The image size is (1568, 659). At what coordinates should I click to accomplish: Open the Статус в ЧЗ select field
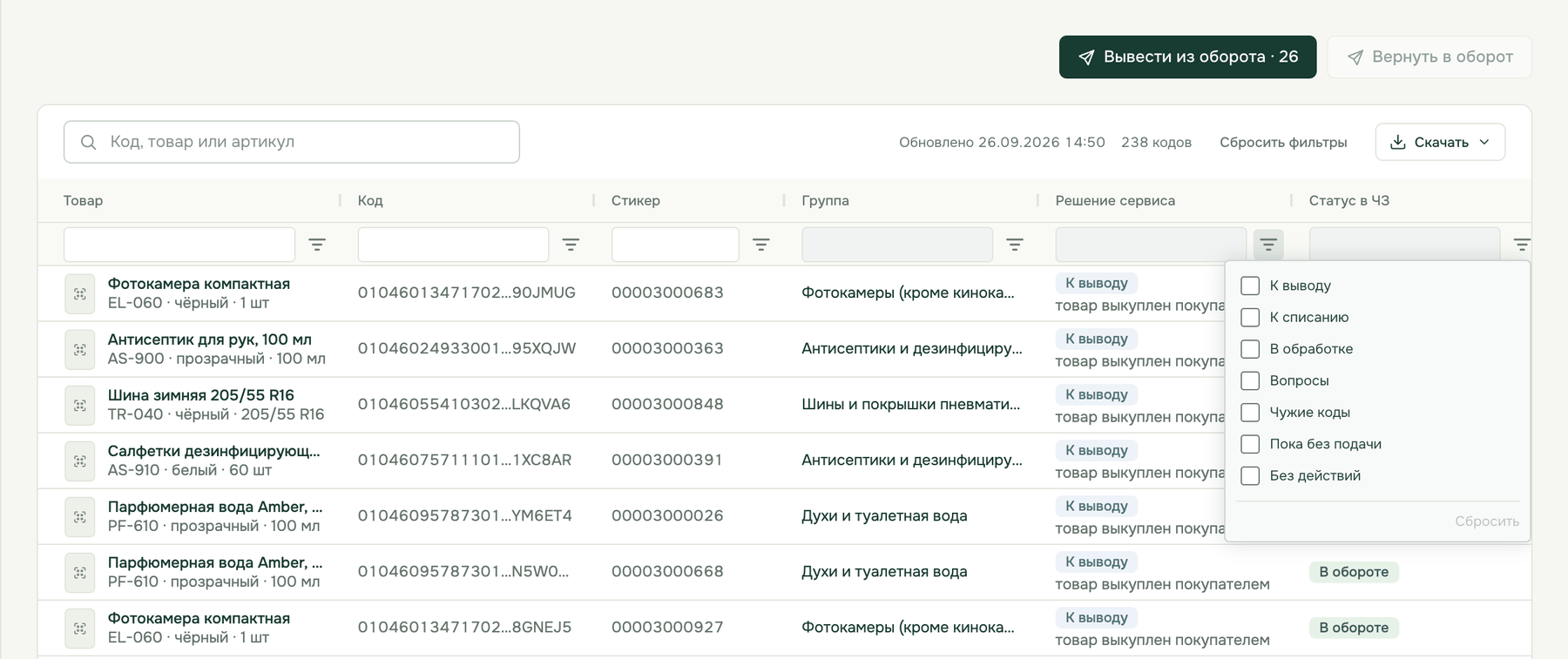tap(1404, 245)
